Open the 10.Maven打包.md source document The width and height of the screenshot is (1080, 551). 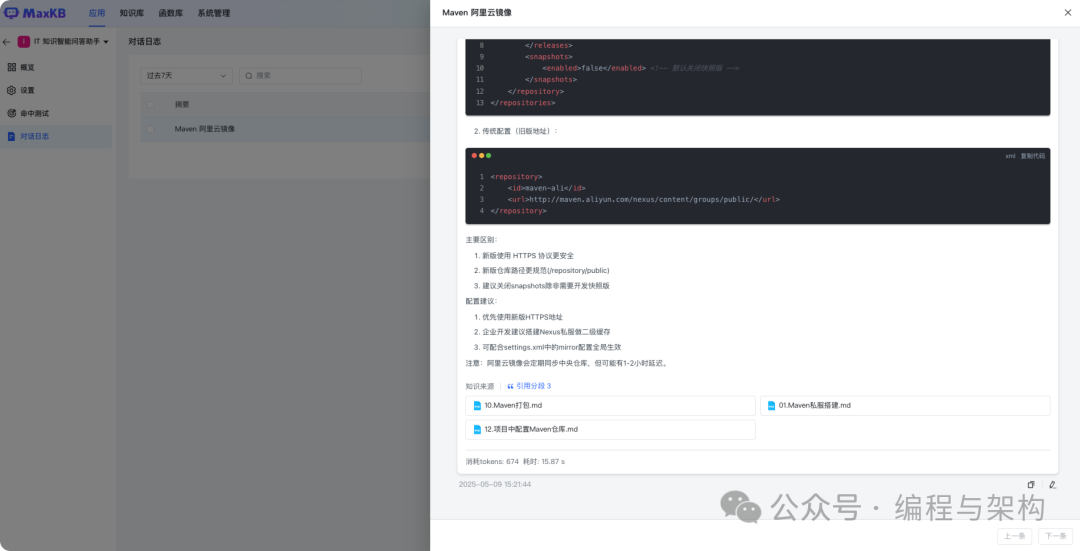pyautogui.click(x=610, y=406)
